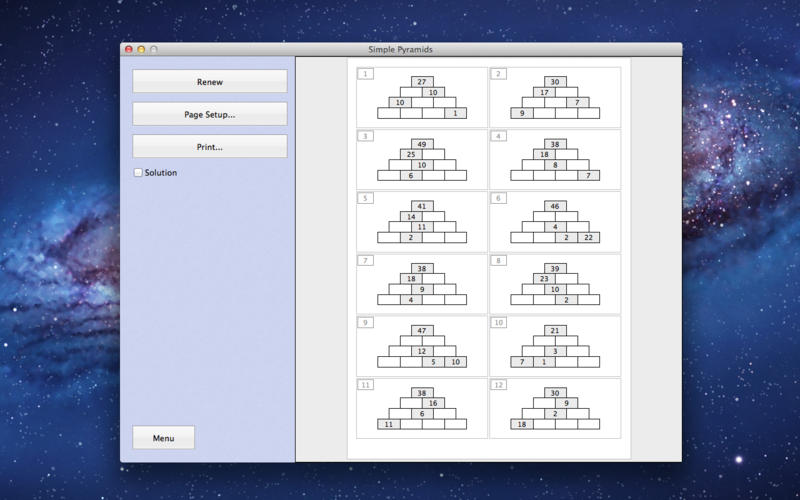Select puzzle 5 with top value 41
800x500 pixels.
tap(421, 221)
